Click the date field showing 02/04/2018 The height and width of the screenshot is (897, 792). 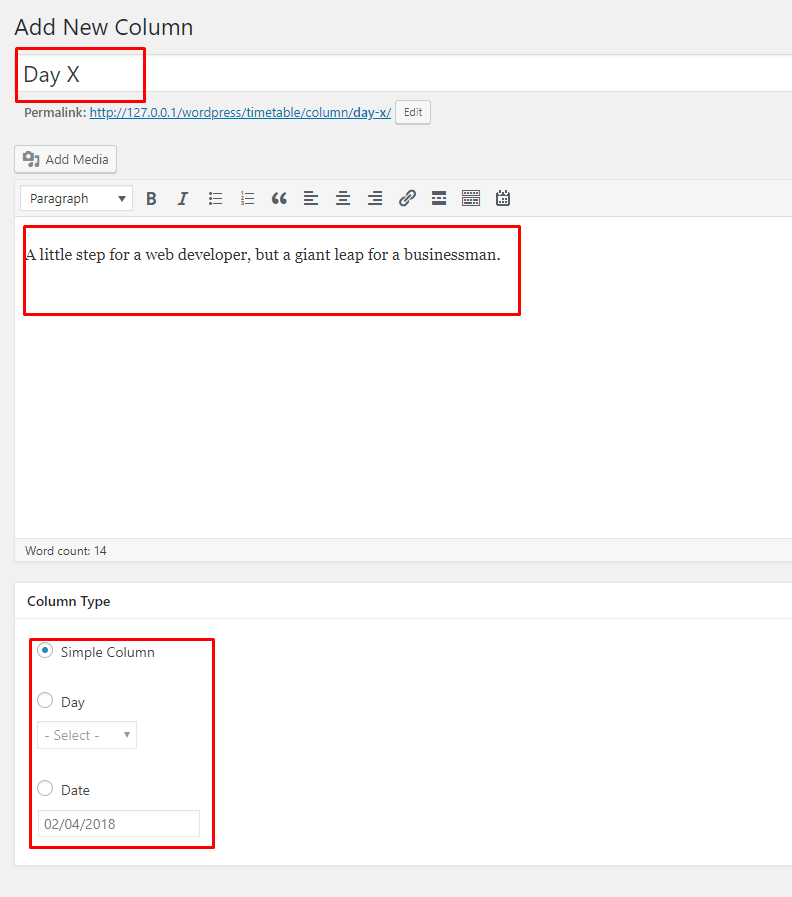coord(118,824)
